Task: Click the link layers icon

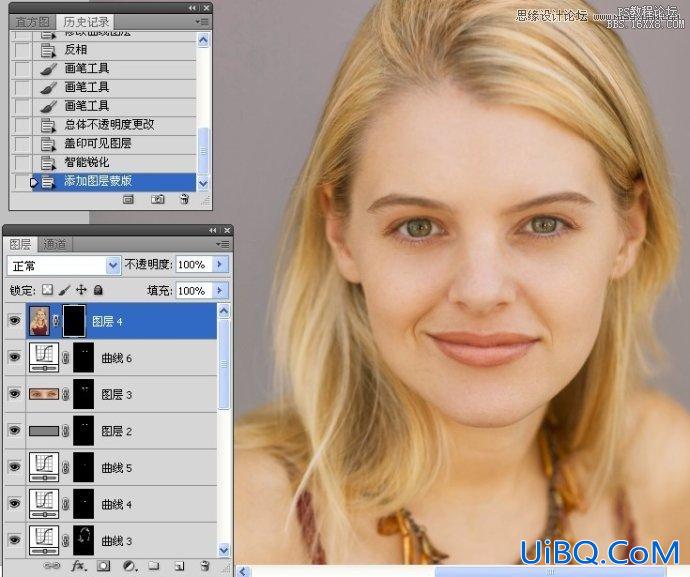Action: [x=52, y=566]
